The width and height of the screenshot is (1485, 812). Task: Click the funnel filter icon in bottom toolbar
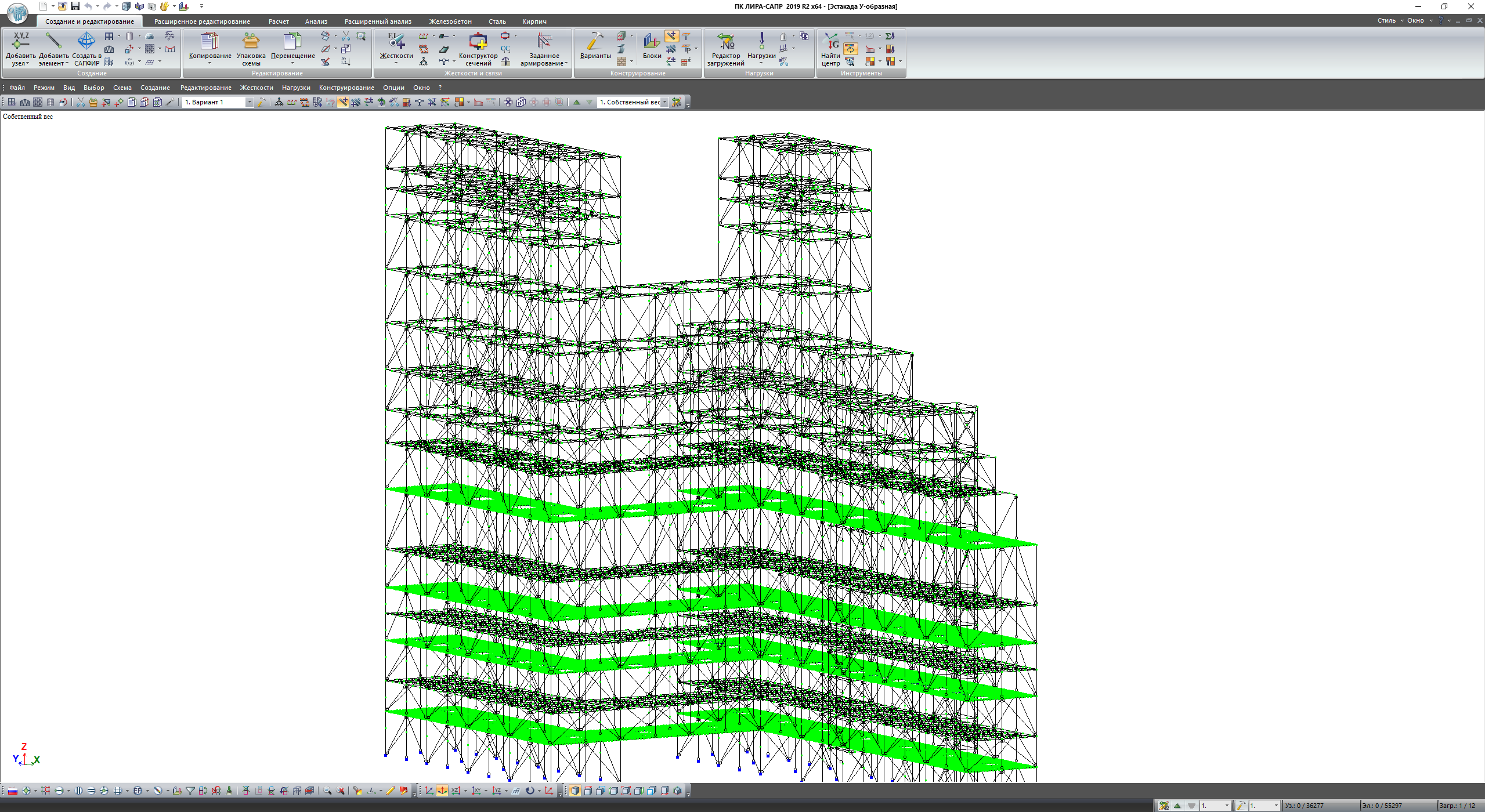coord(190,791)
